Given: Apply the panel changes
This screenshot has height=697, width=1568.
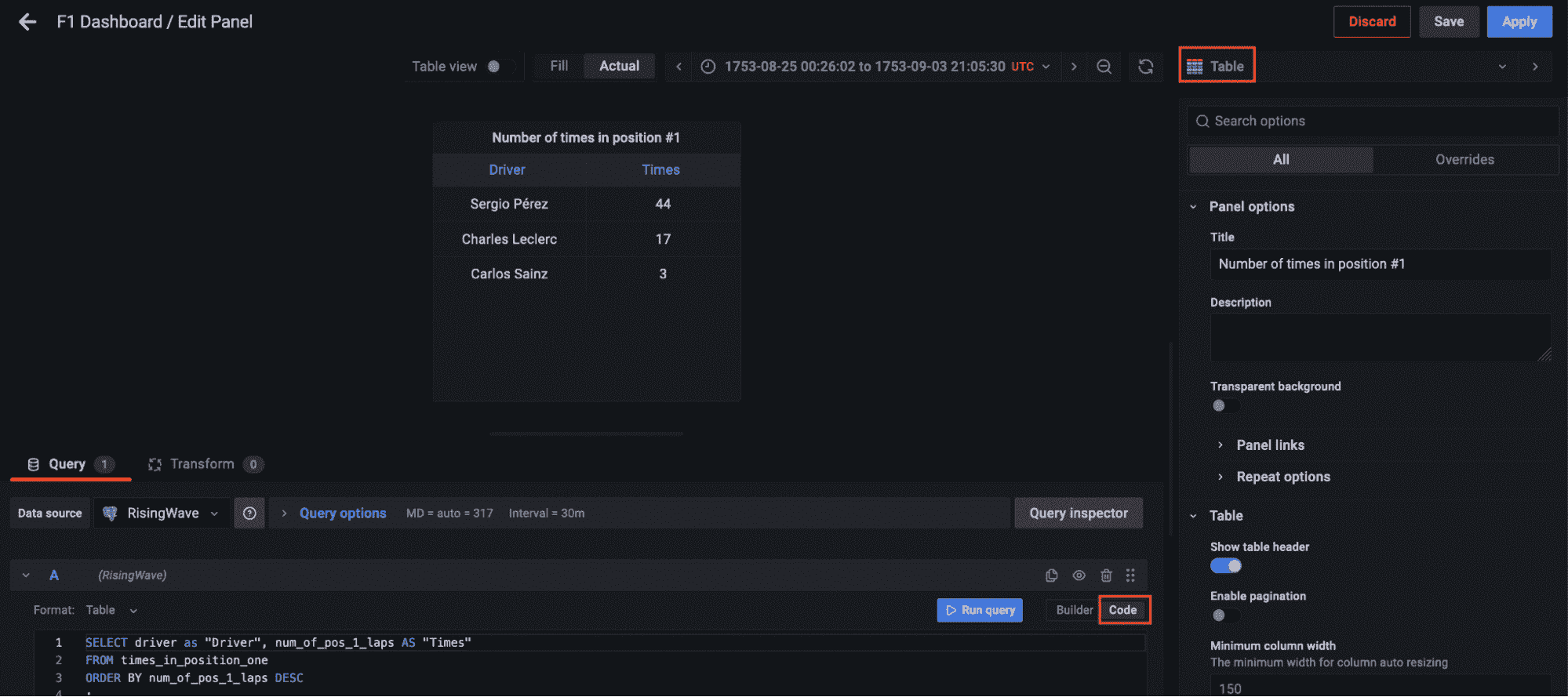Looking at the screenshot, I should pyautogui.click(x=1519, y=22).
